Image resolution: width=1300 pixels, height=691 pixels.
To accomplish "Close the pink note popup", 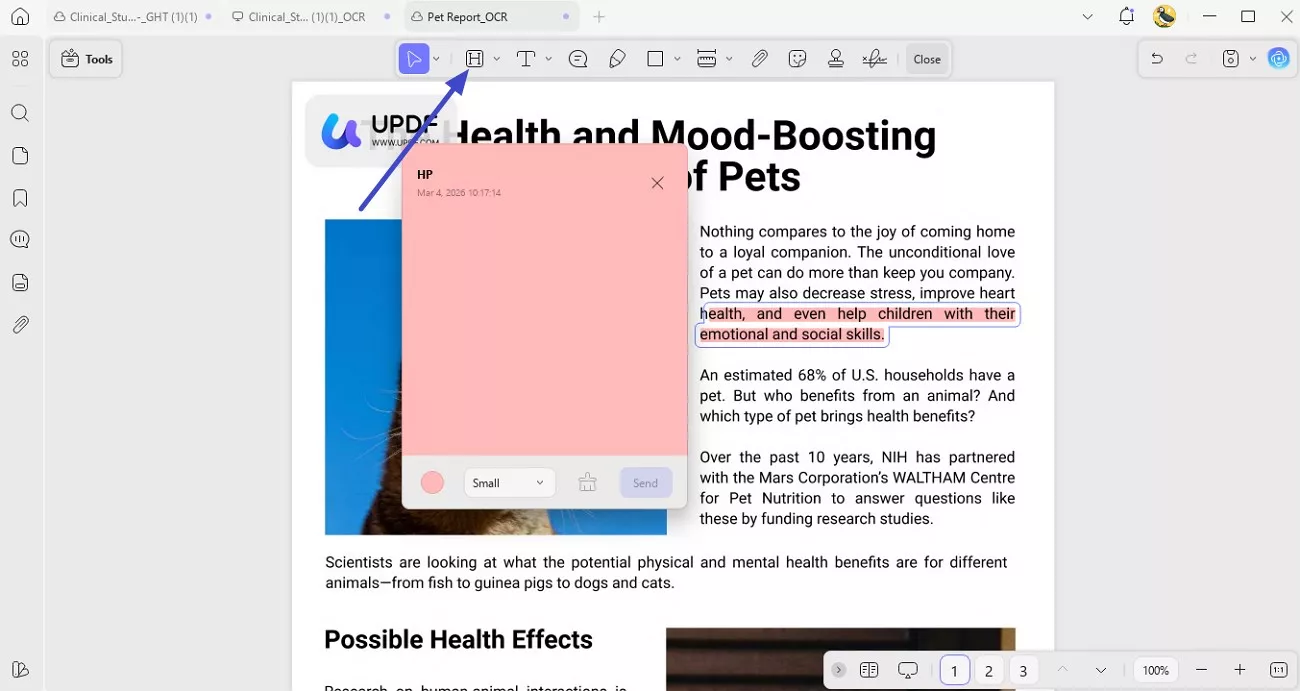I will point(657,183).
